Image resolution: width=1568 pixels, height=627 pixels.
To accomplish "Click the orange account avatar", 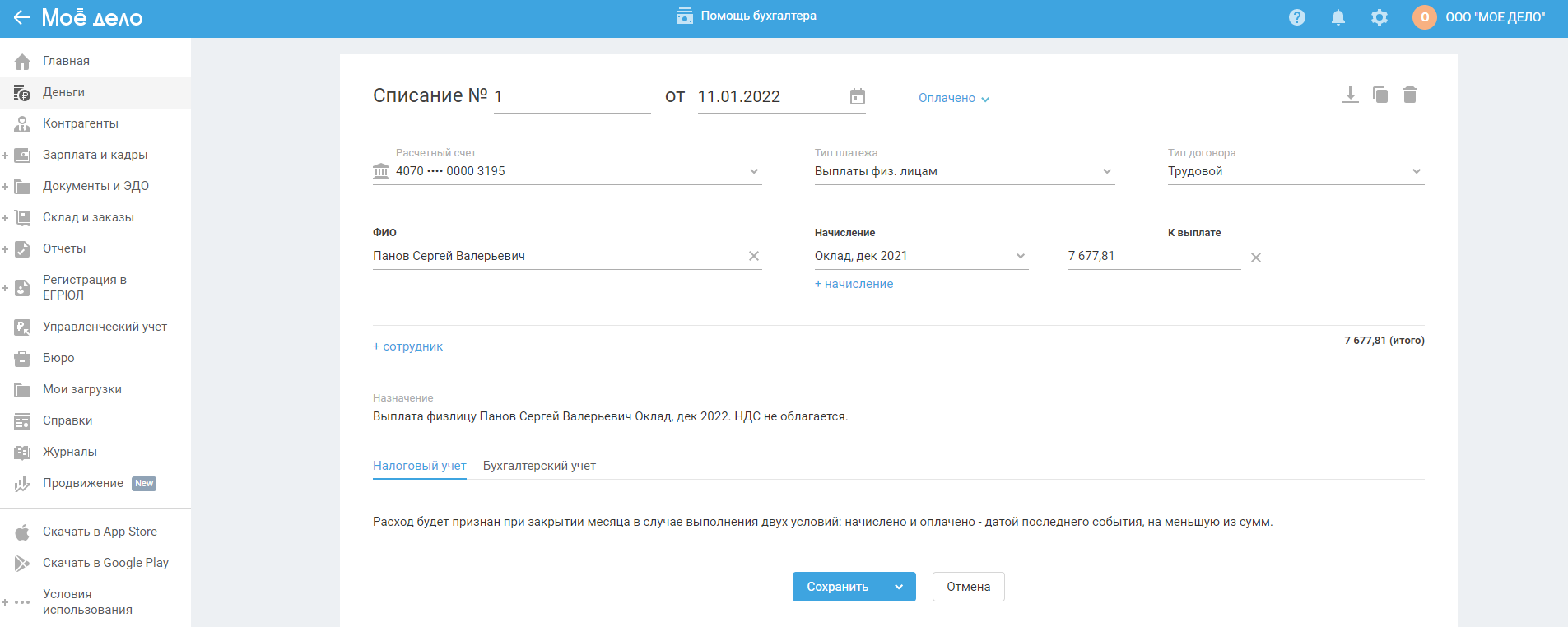I will tap(1425, 17).
